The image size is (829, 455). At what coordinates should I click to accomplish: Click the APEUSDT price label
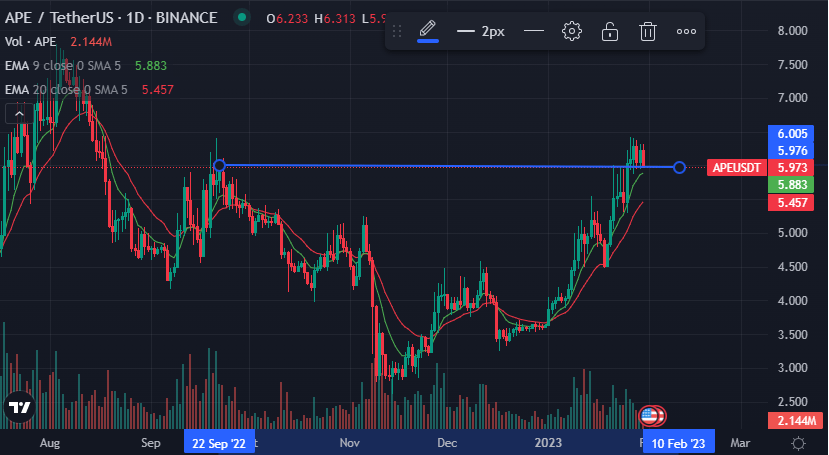[736, 168]
